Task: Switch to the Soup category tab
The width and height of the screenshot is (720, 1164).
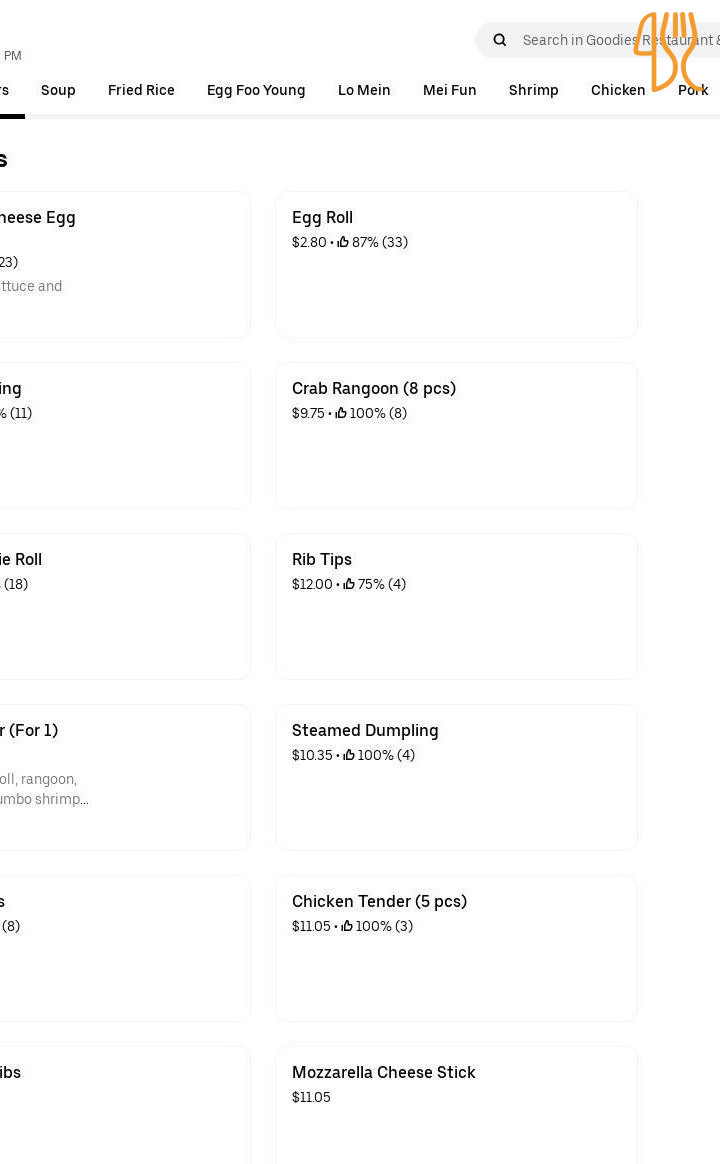Action: [58, 90]
